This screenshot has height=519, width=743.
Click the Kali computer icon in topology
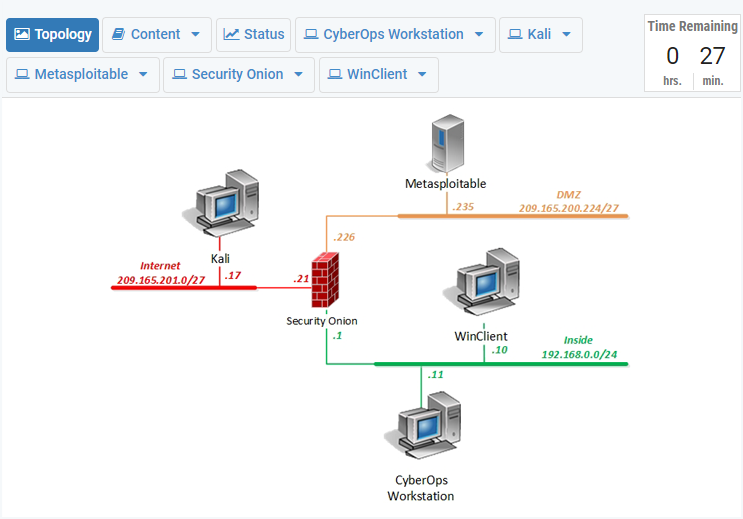point(221,204)
